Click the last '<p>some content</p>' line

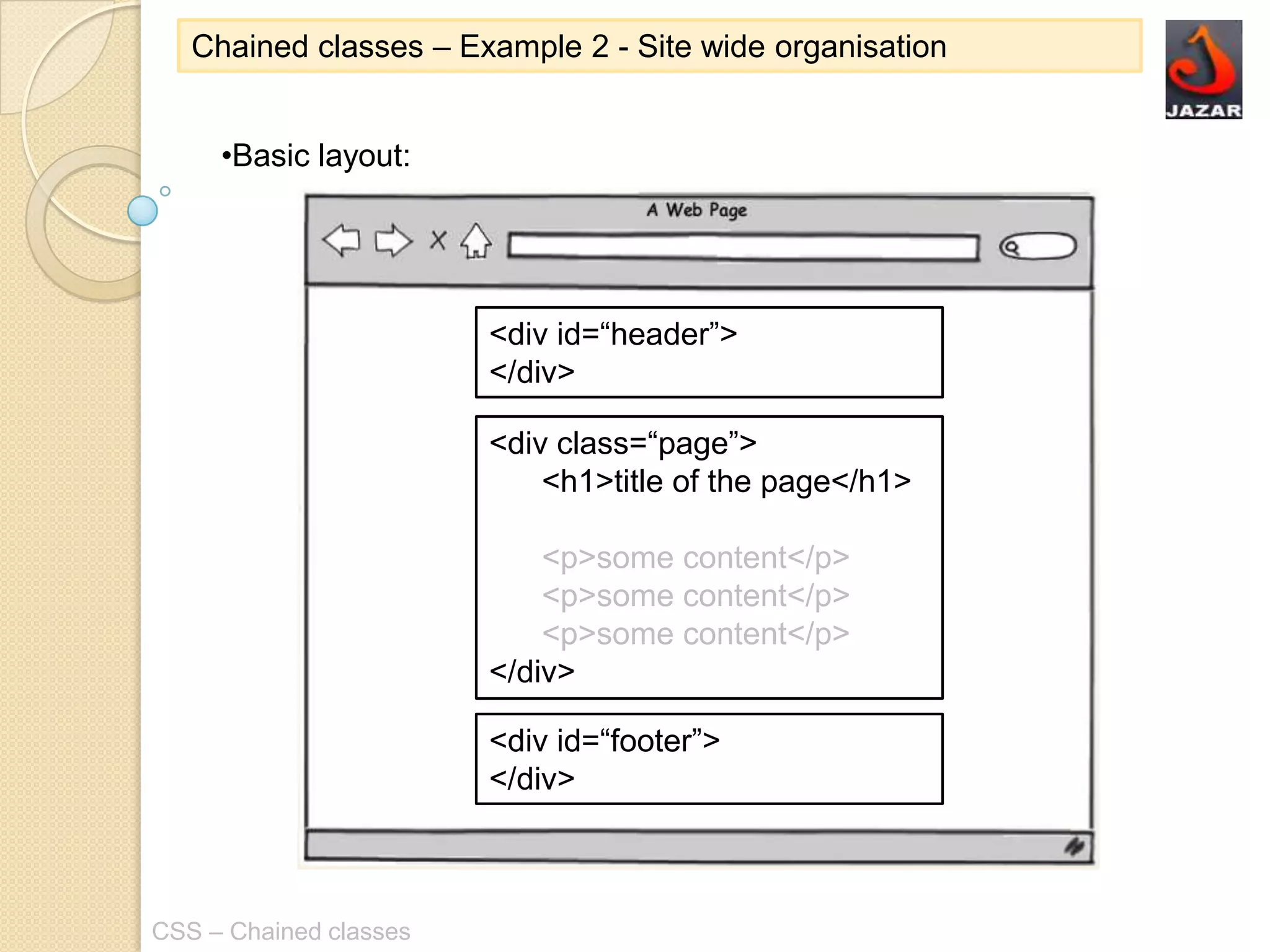pyautogui.click(x=696, y=634)
